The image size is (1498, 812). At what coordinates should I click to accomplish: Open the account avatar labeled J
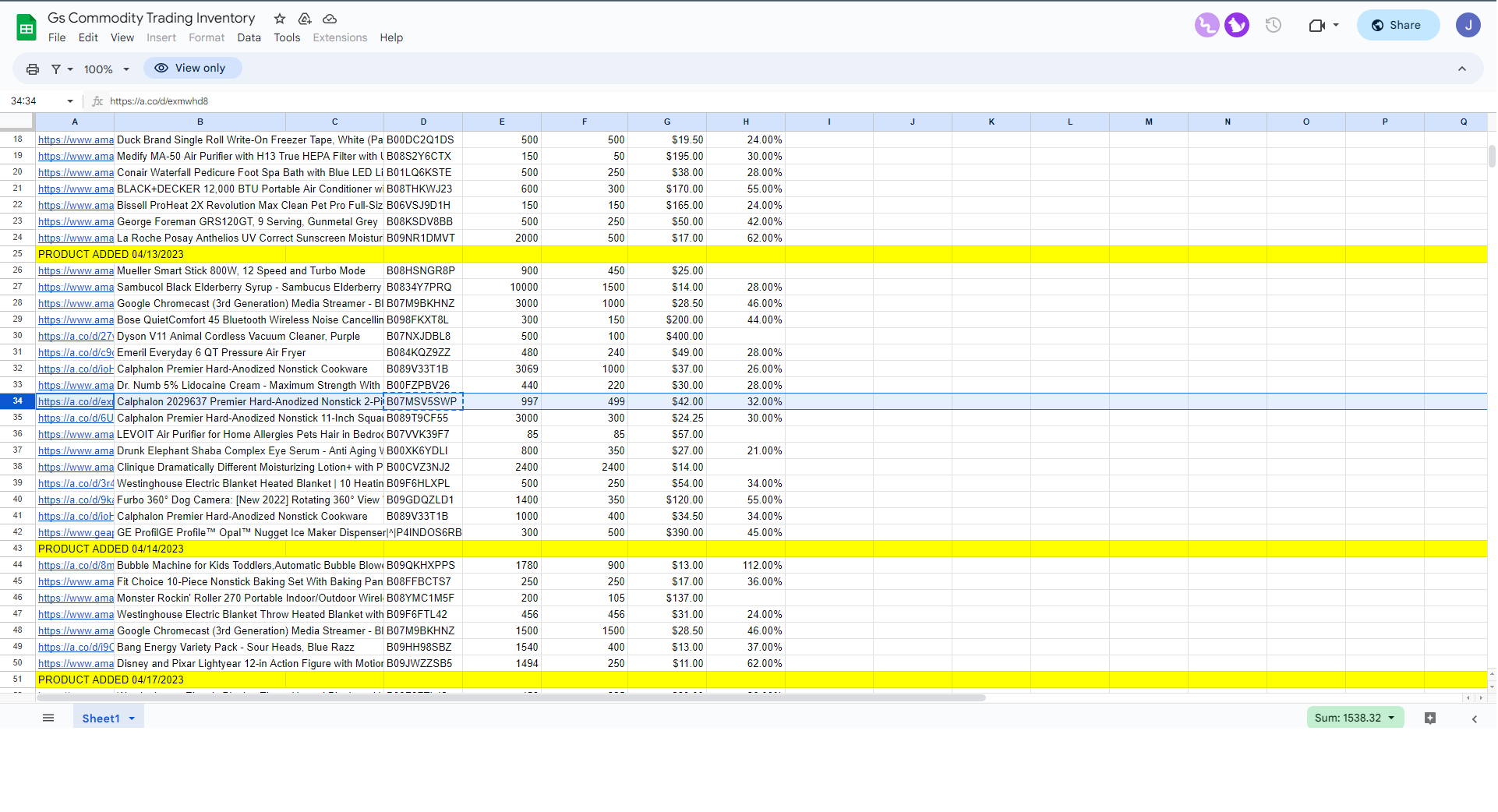coord(1468,25)
